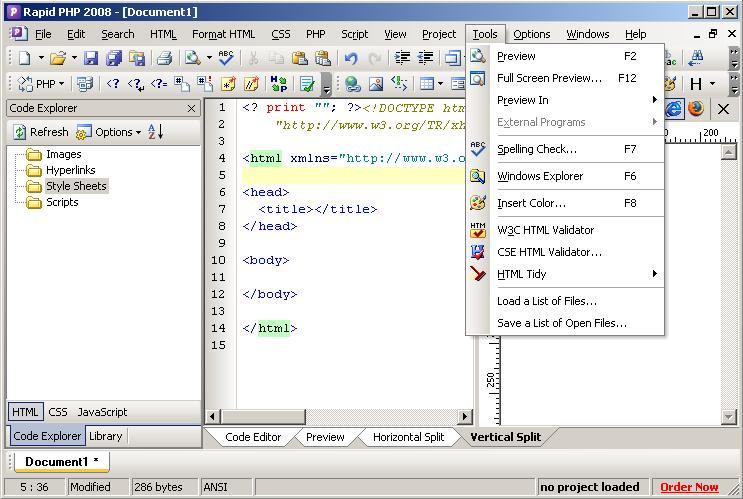Switch to the Horizontal Split tab
The height and width of the screenshot is (499, 743).
(x=408, y=437)
